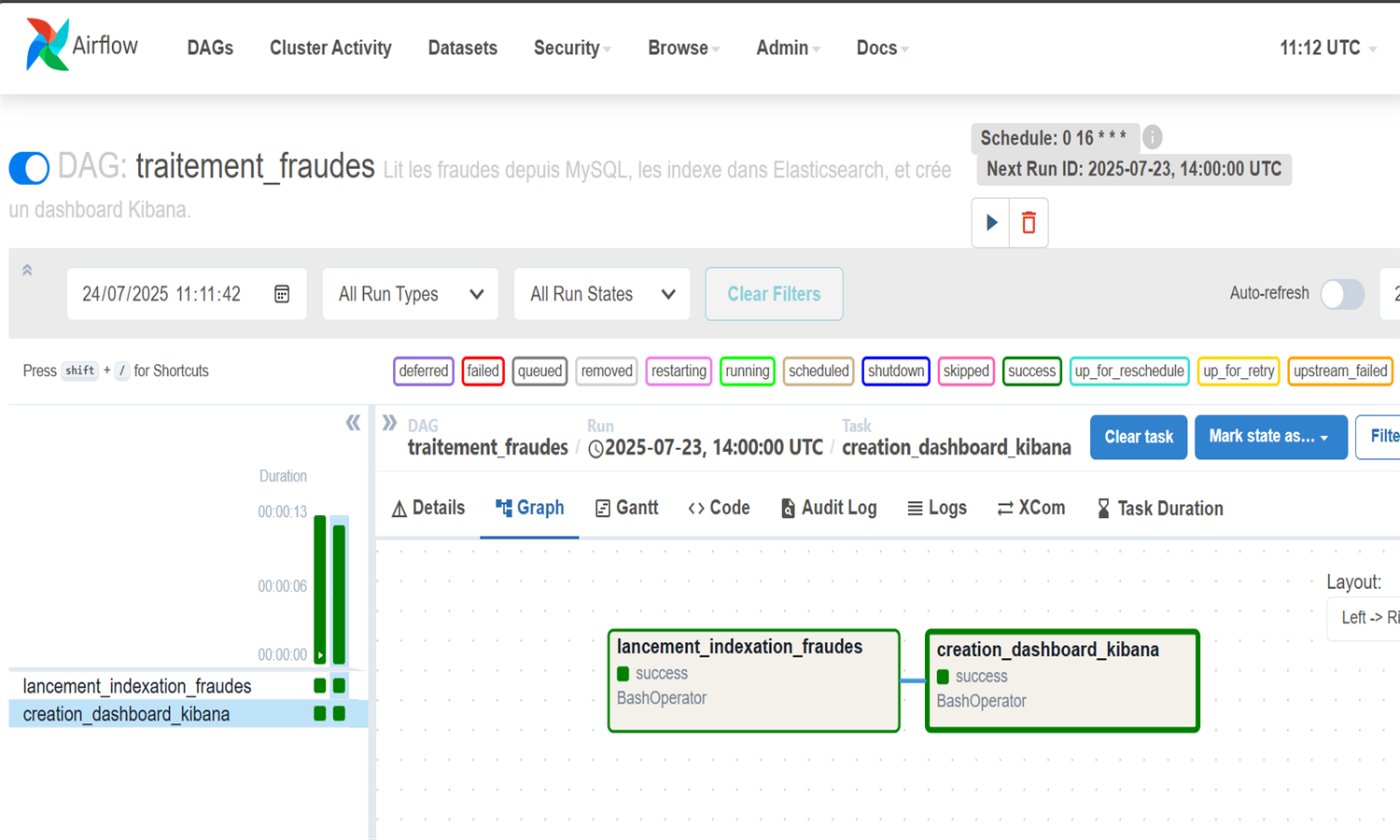The height and width of the screenshot is (840, 1400).
Task: Filter by the failed state badge
Action: 483,371
